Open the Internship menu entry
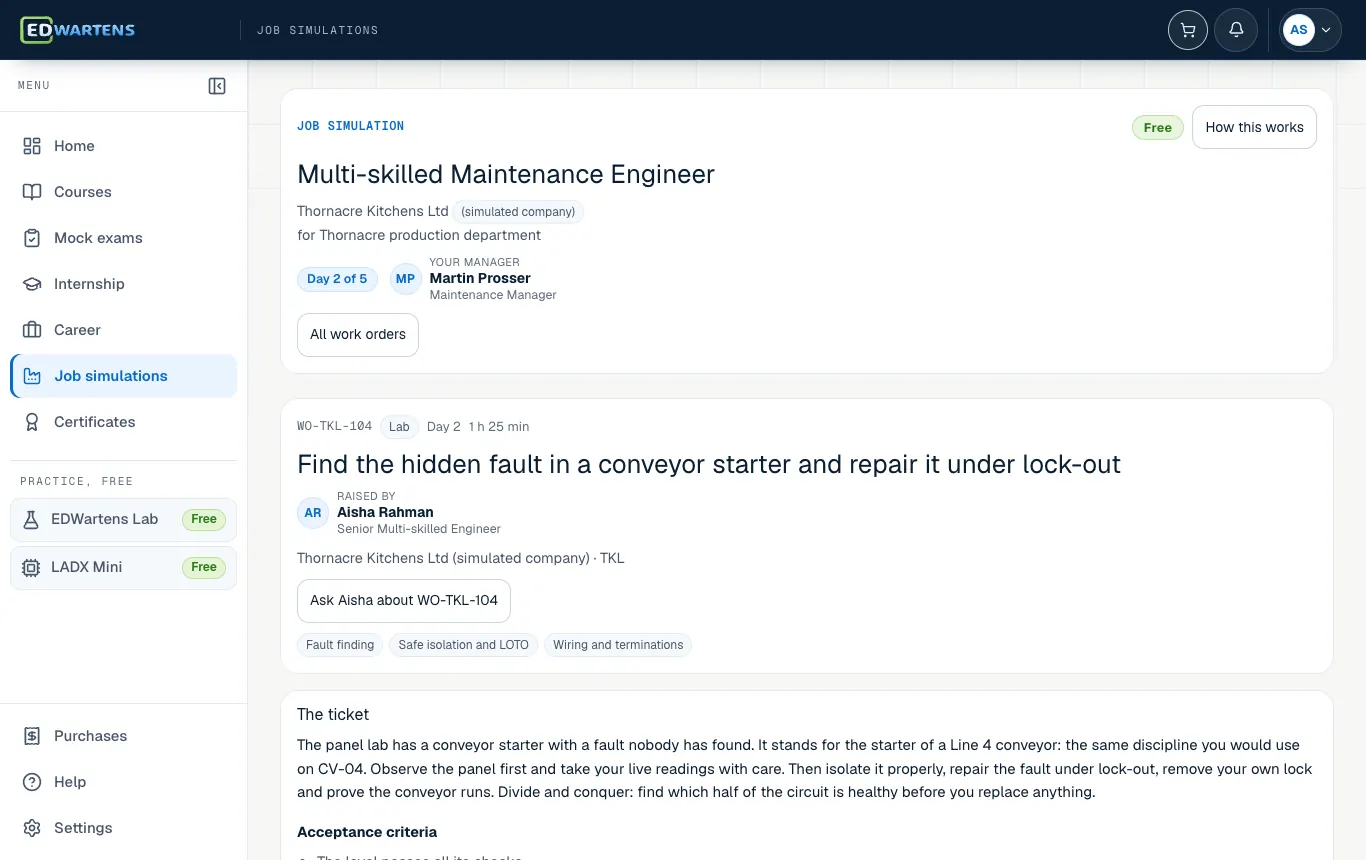Screen dimensions: 1366x860 124,284
